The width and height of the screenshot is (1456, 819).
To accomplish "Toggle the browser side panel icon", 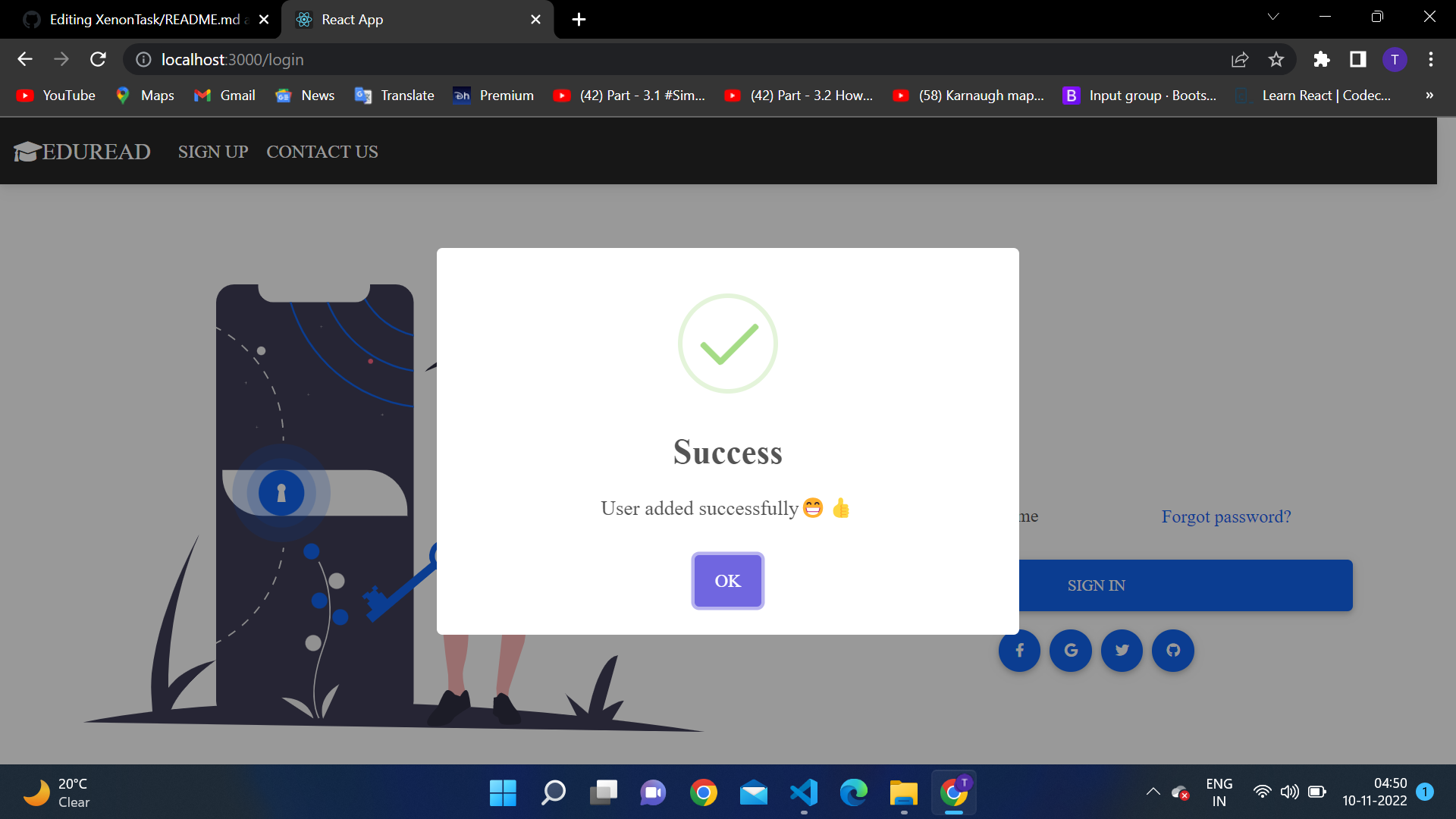I will coord(1358,59).
